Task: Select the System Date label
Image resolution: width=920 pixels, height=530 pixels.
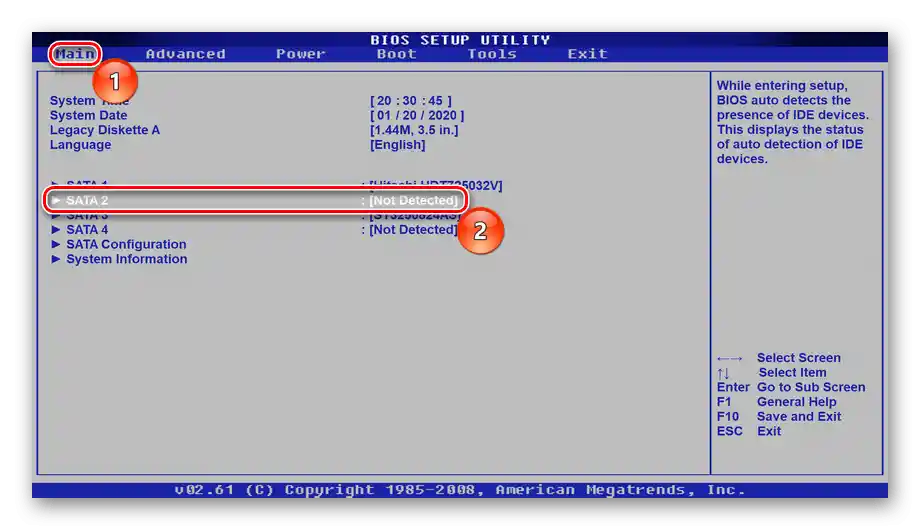Action: click(89, 116)
